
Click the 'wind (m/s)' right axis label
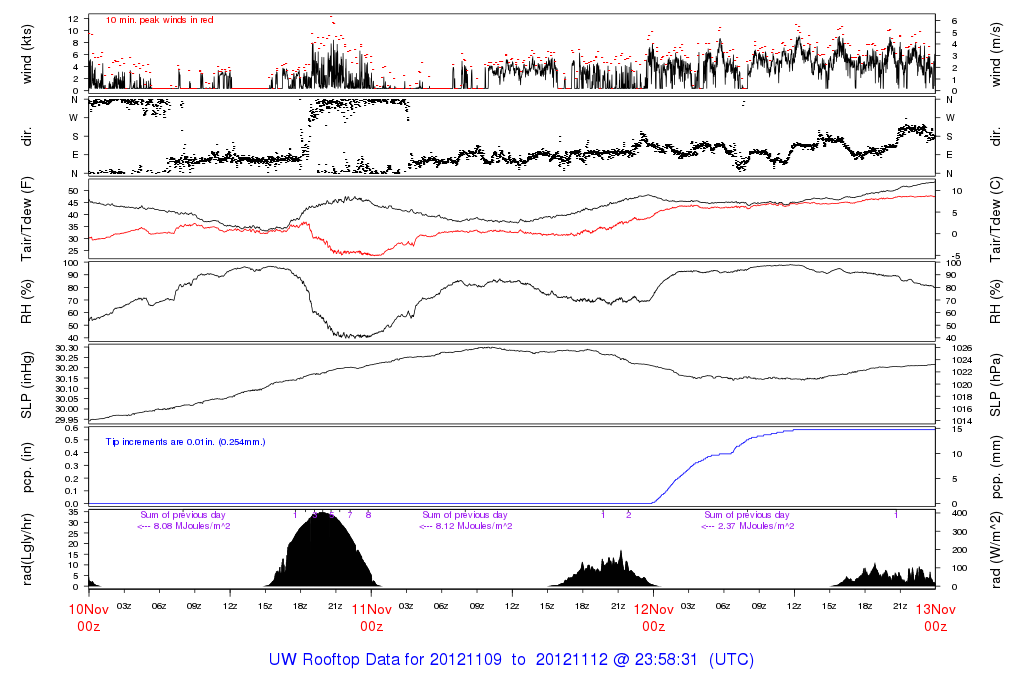996,54
